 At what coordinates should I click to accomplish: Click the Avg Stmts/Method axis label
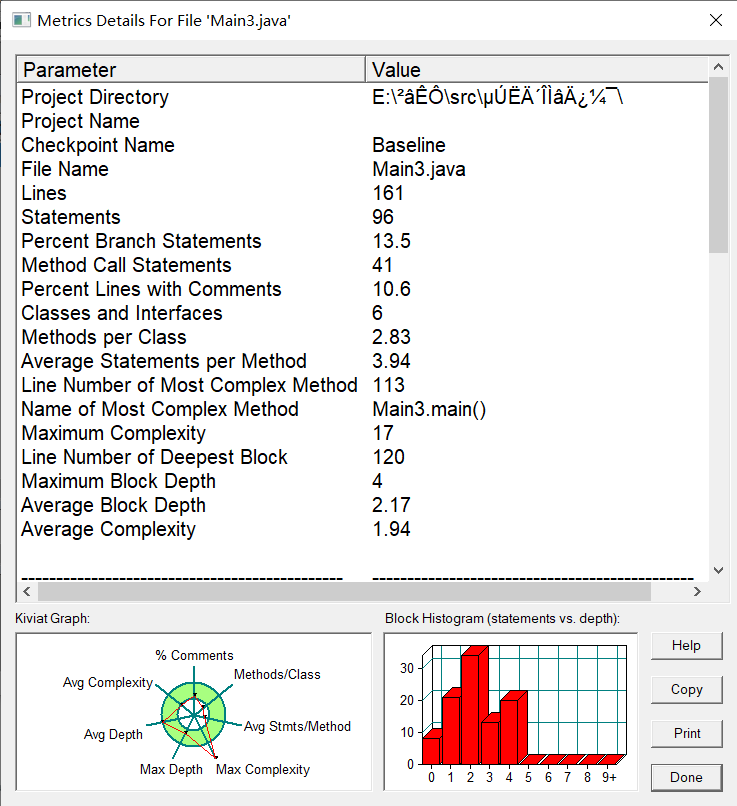coord(297,726)
